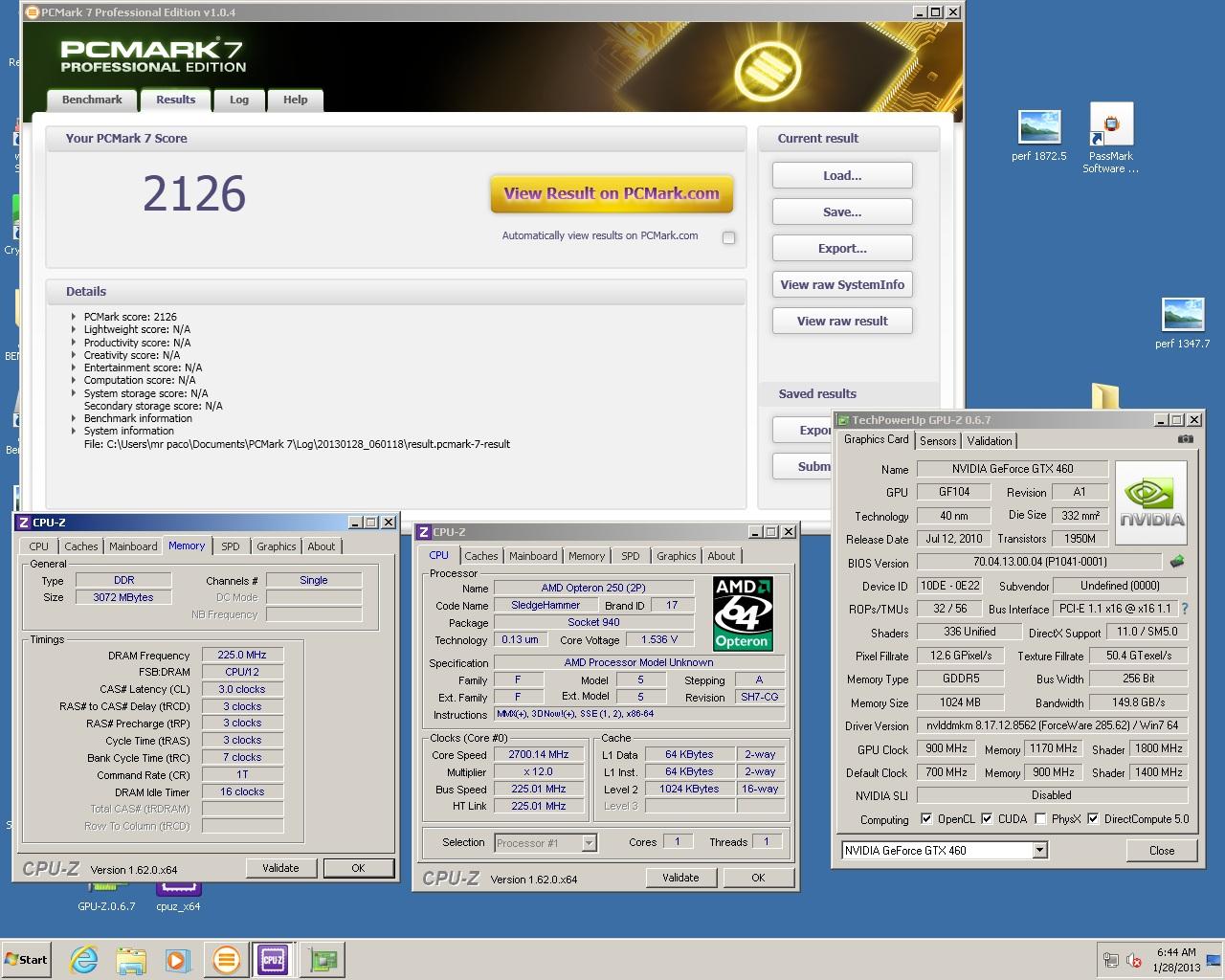Viewport: 1225px width, 980px height.
Task: Click OK in the CPU-Z processor window
Action: point(758,878)
